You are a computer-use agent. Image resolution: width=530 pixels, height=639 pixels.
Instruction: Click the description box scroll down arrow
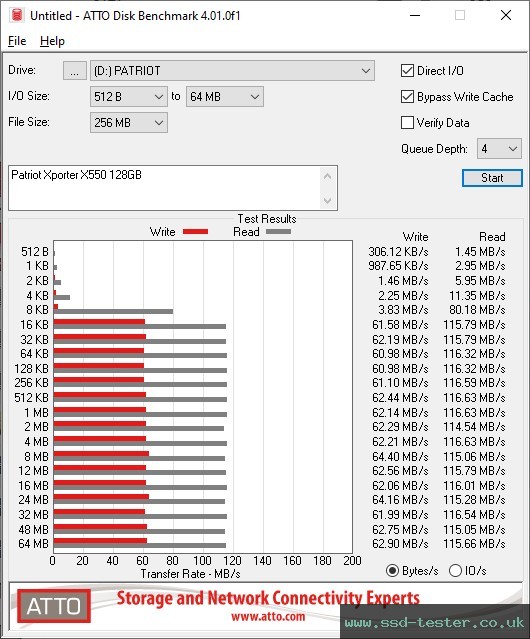click(328, 200)
